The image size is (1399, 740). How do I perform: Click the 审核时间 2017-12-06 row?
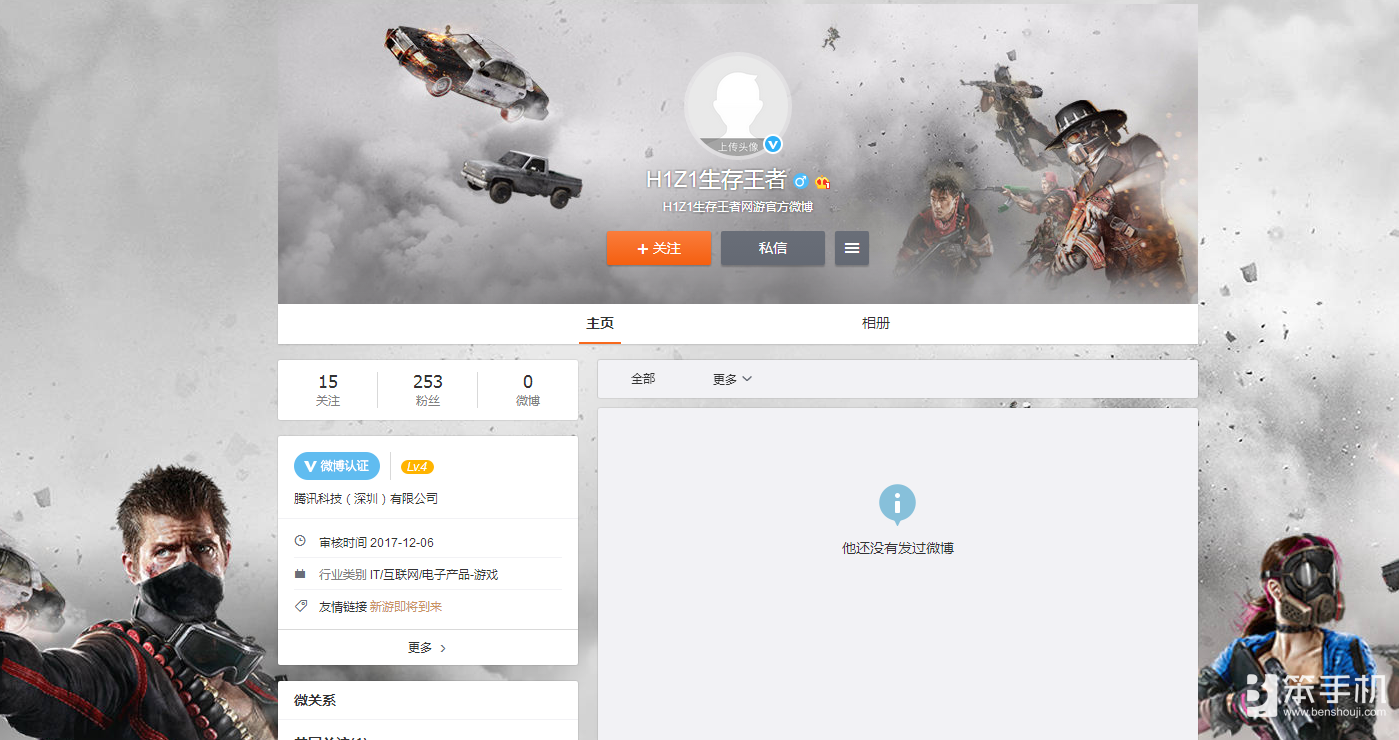[x=428, y=542]
